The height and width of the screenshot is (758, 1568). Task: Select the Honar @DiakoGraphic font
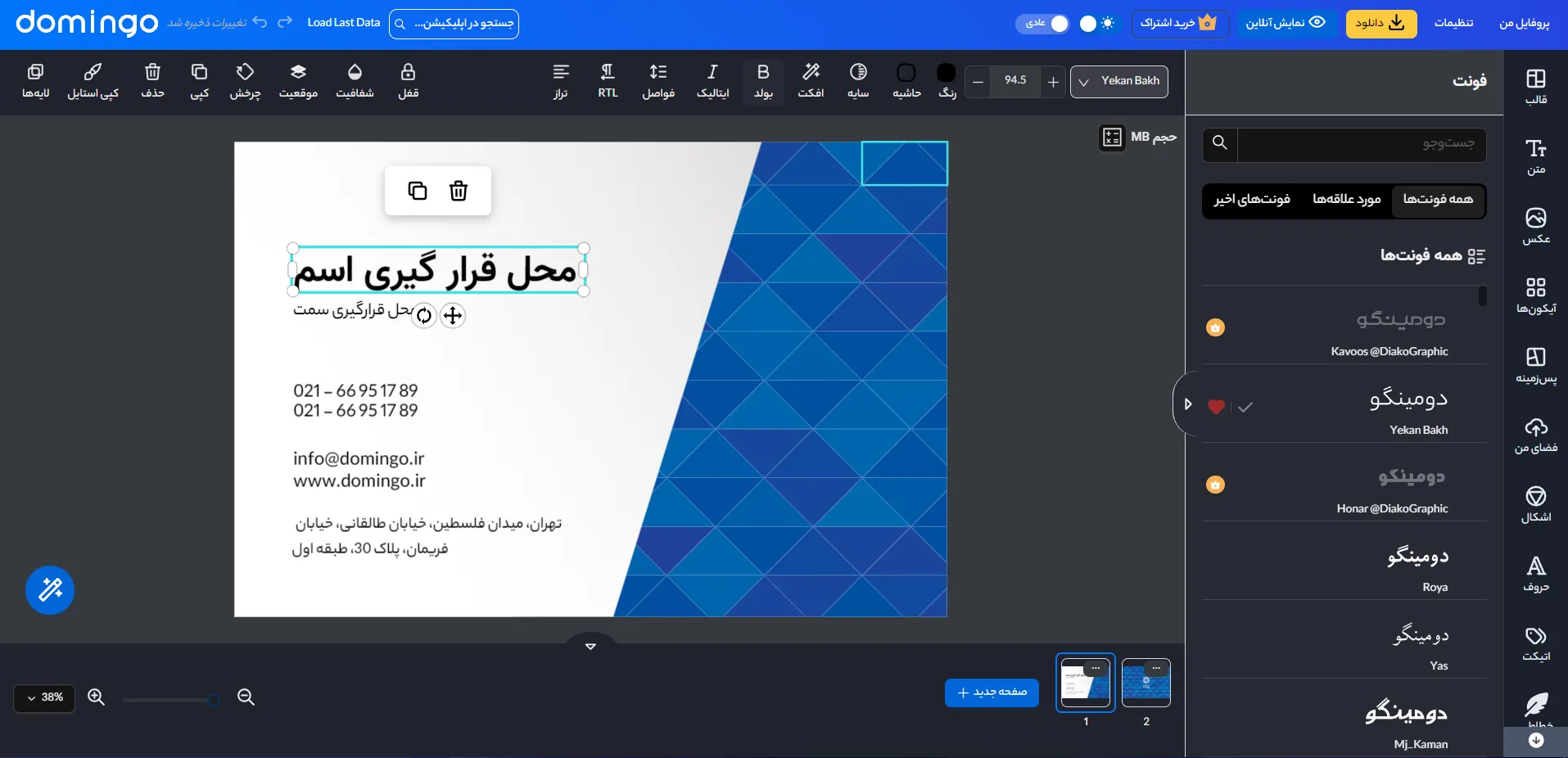(1344, 484)
